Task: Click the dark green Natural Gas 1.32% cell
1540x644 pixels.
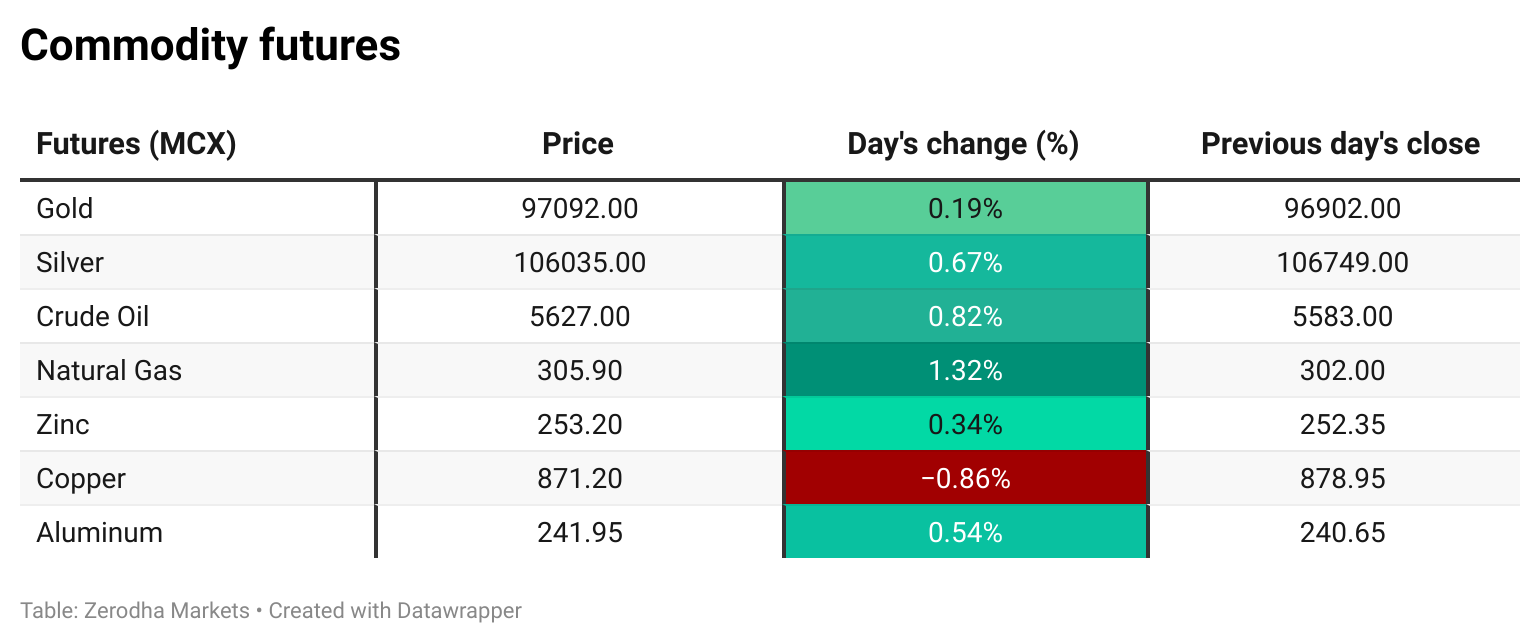Action: 966,371
